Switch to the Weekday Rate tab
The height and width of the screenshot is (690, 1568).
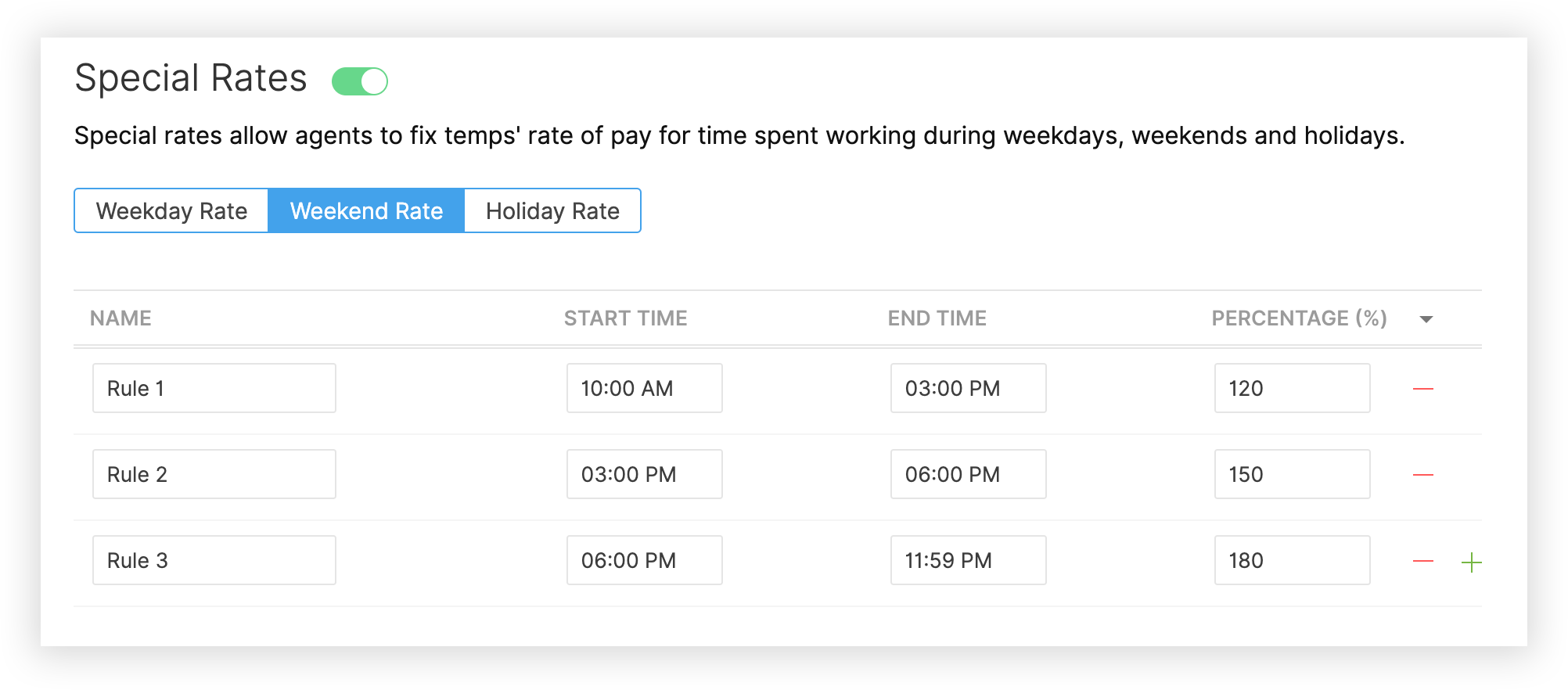click(x=171, y=210)
